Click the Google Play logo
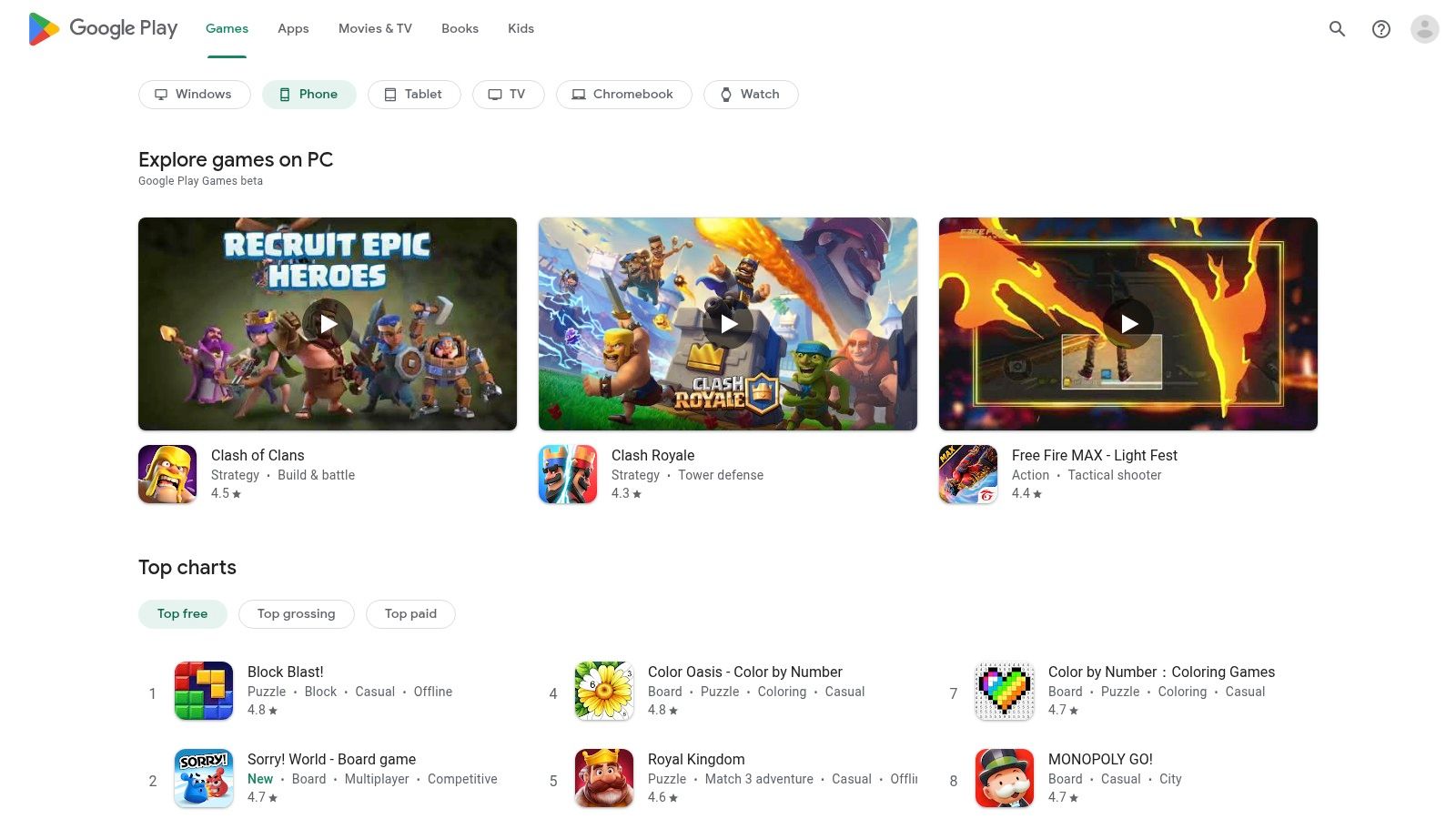 [x=102, y=28]
